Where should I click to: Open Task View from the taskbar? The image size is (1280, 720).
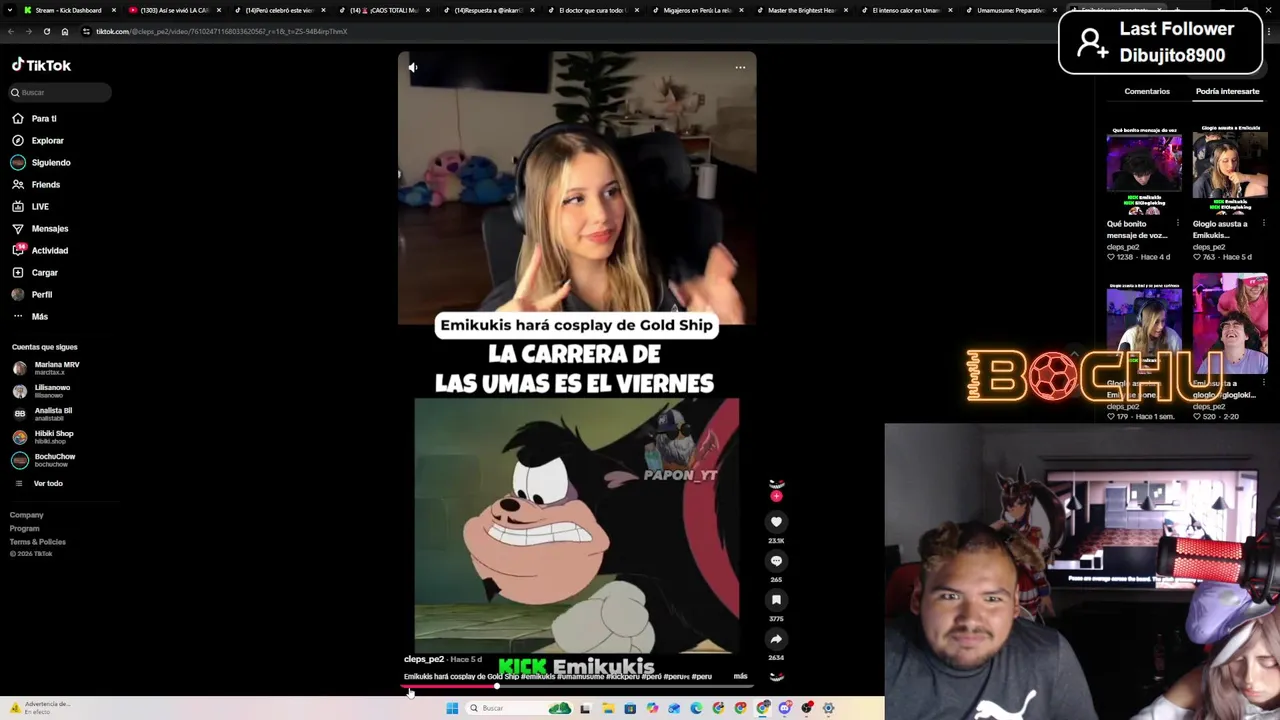click(585, 708)
